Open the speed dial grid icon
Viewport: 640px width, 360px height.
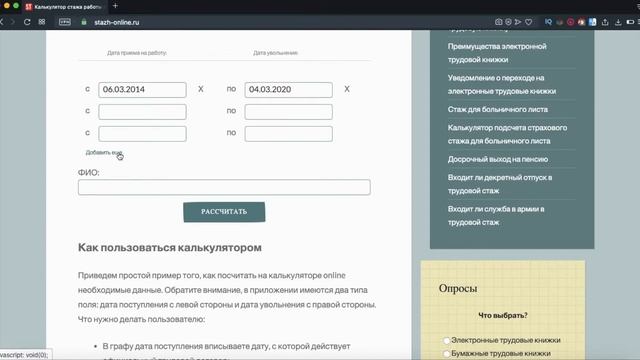point(42,22)
